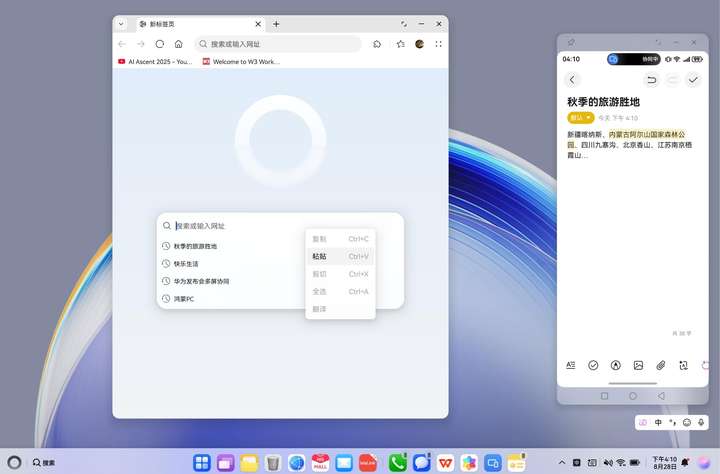This screenshot has width=720, height=474.
Task: Click the bookmark star icon in browser toolbar
Action: 400,44
